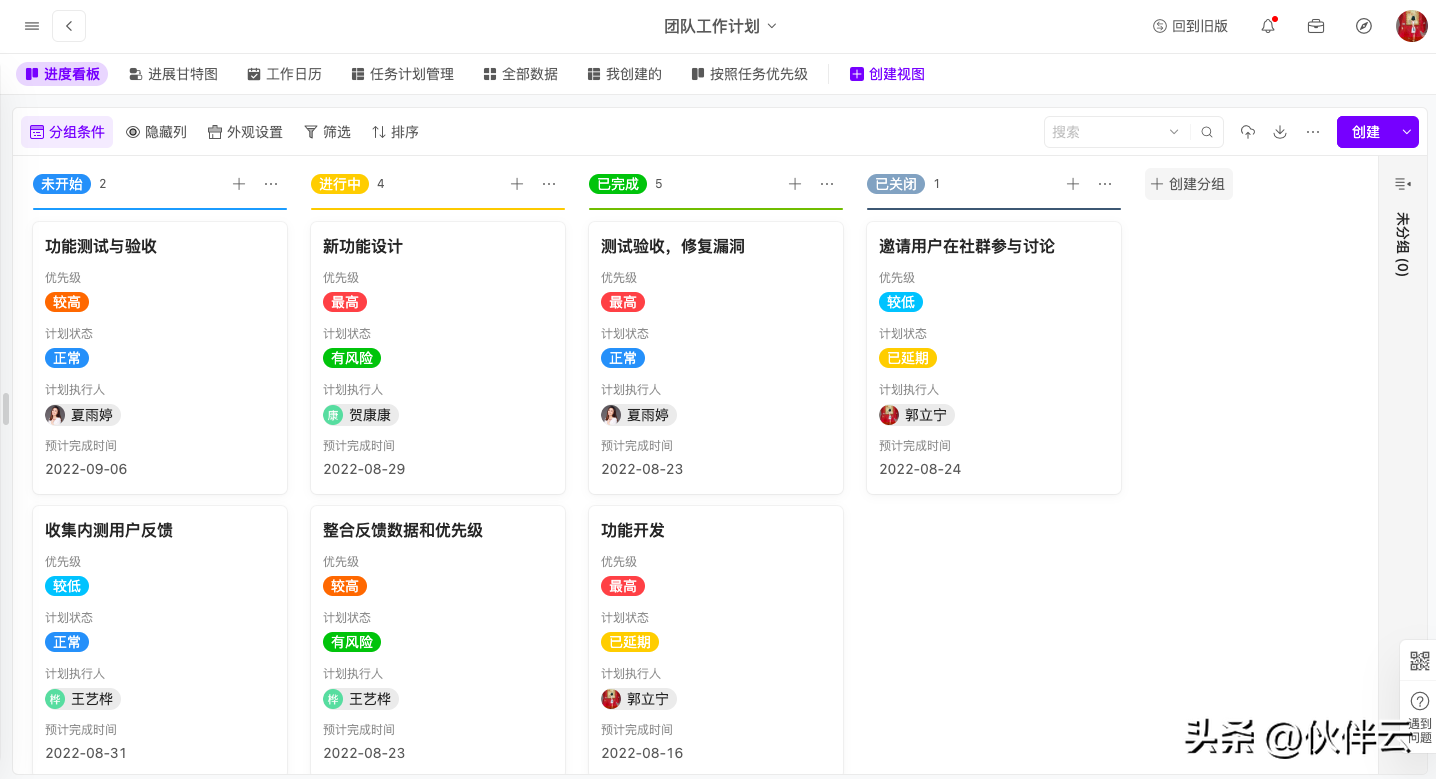
Task: Open the hamburger menu icon
Action: pos(32,26)
